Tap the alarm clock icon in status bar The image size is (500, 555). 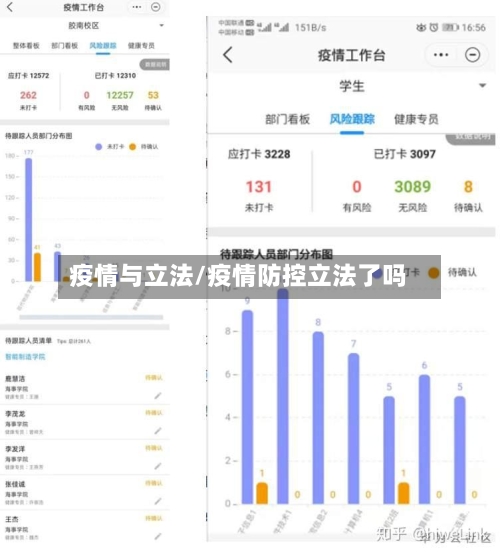point(434,27)
